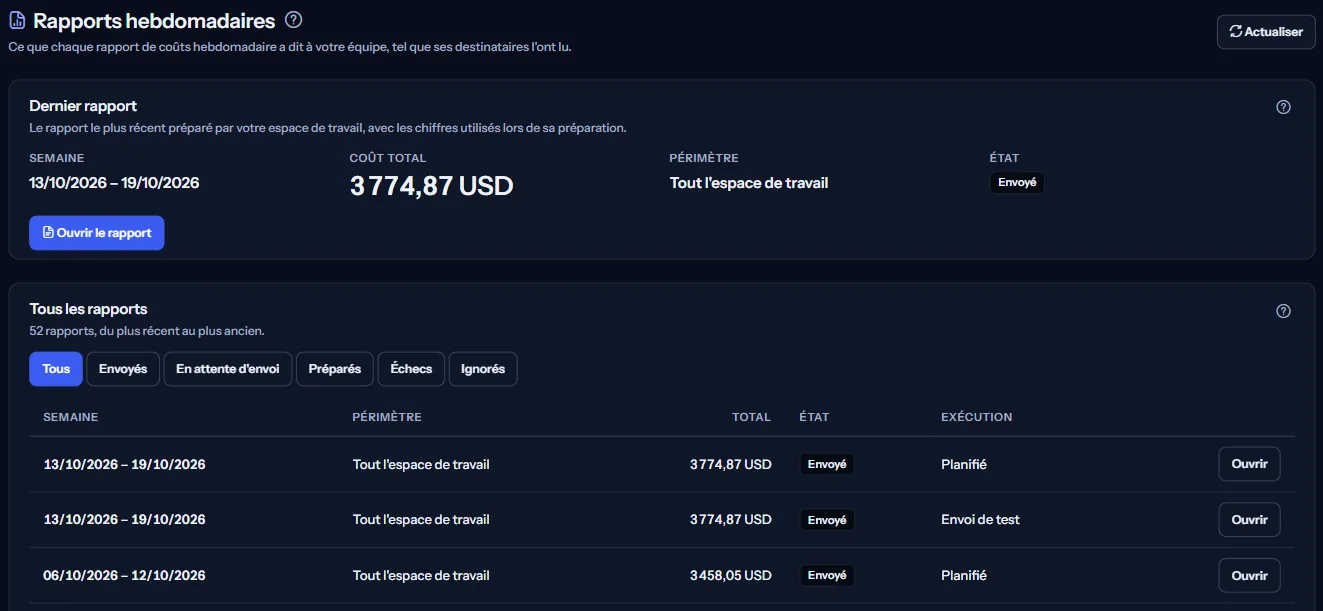Viewport: 1323px width, 611px height.
Task: Open the Envoi de test report row
Action: tap(1249, 520)
